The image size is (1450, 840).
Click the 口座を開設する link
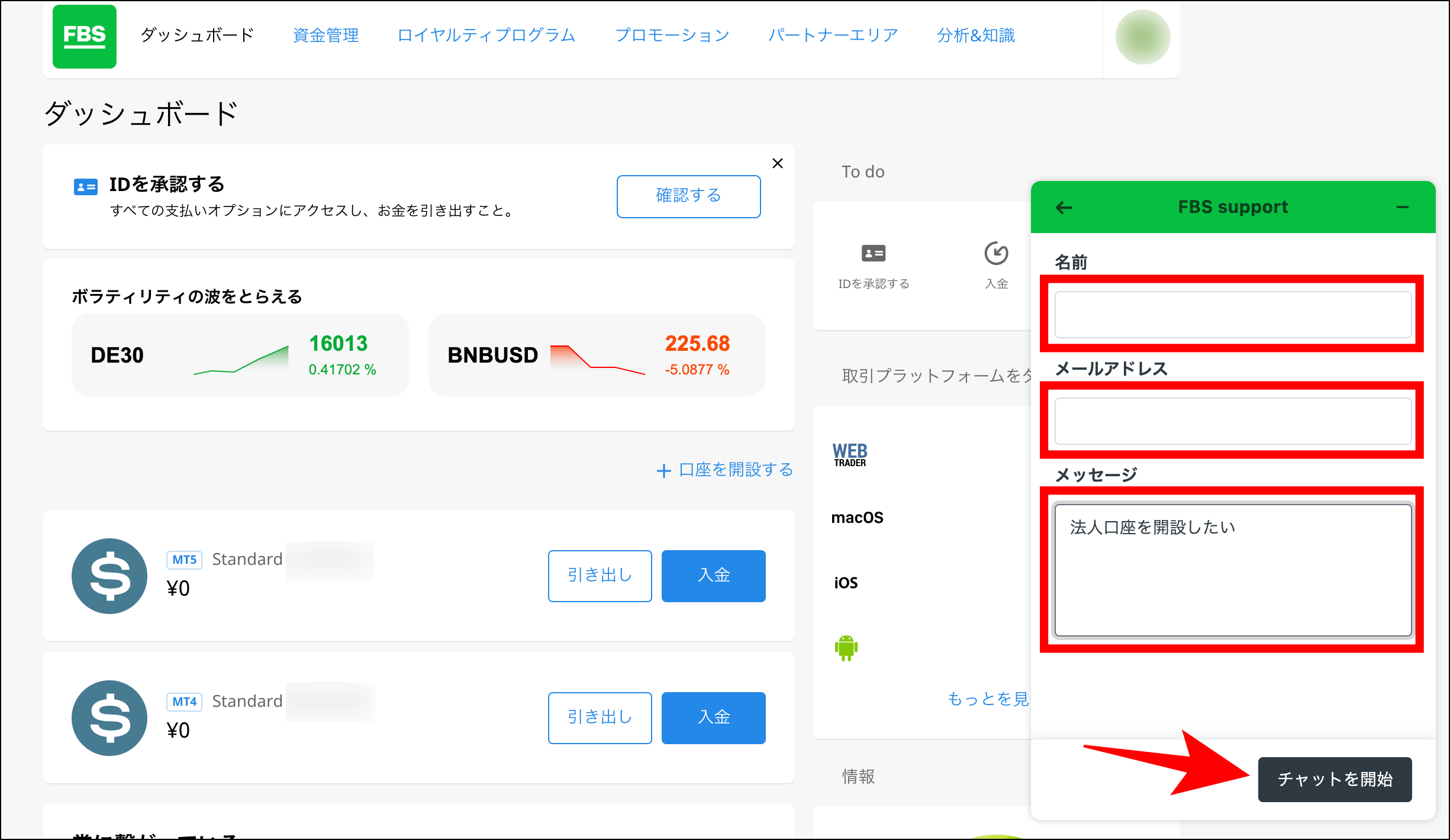click(725, 470)
